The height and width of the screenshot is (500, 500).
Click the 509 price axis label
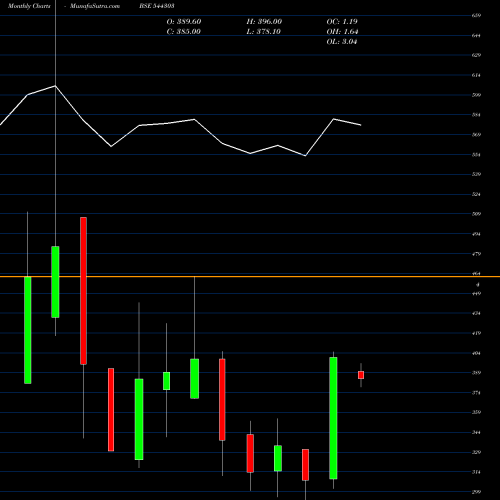click(476, 214)
